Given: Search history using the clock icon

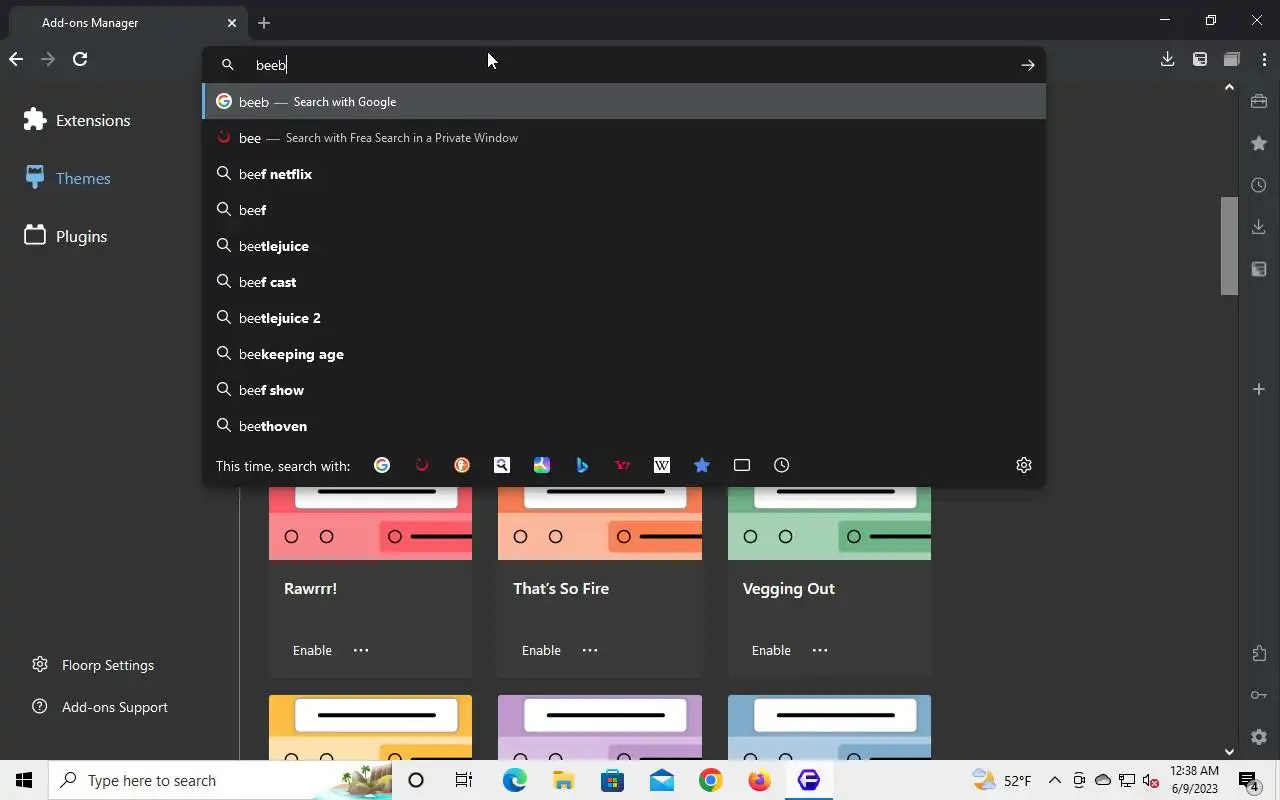Looking at the screenshot, I should 782,465.
